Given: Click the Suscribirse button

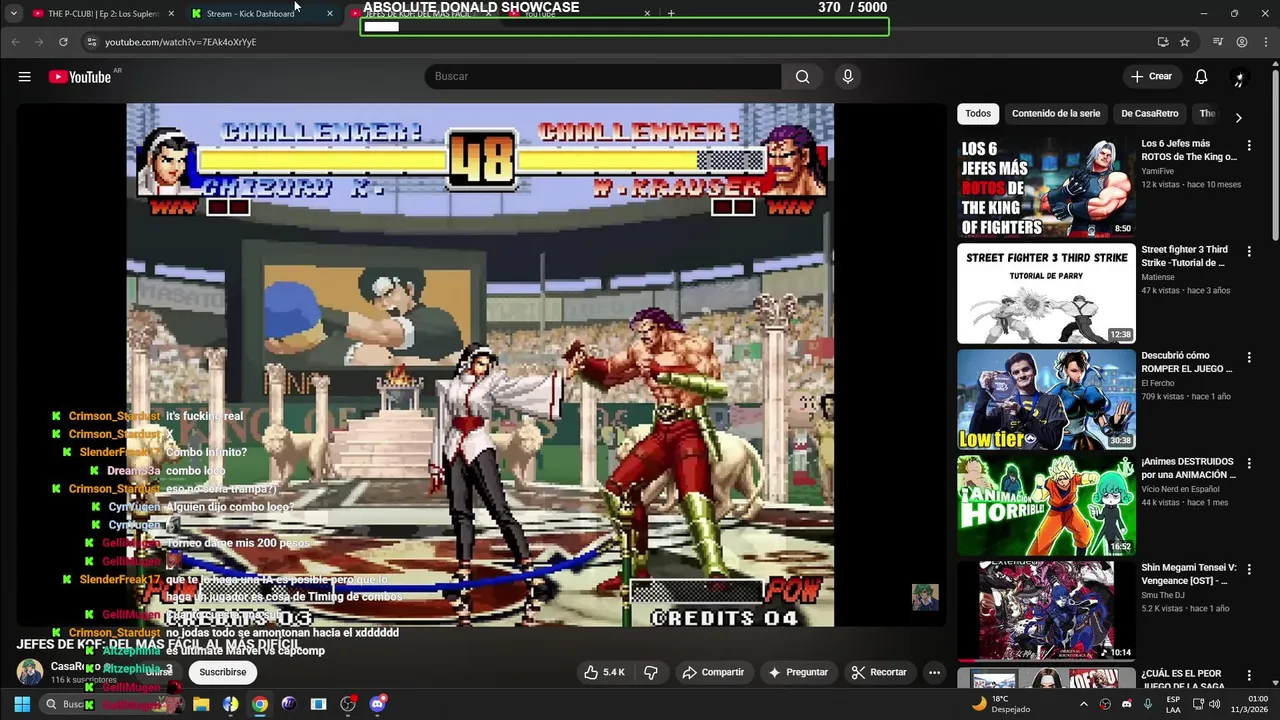Looking at the screenshot, I should tap(222, 672).
